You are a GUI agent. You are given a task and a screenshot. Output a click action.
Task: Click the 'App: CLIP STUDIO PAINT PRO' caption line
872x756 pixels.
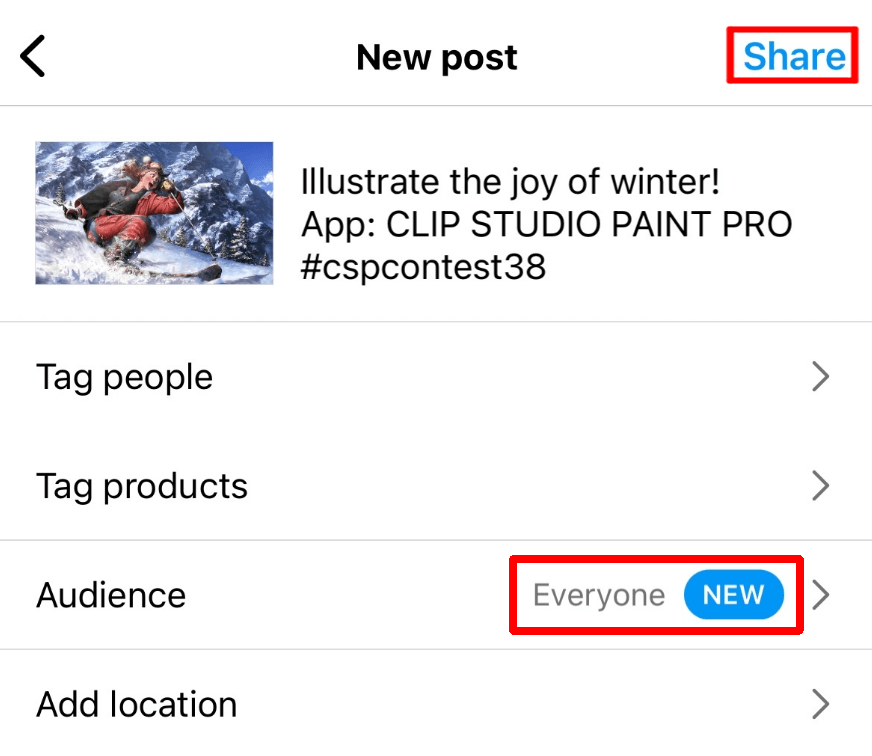click(546, 225)
